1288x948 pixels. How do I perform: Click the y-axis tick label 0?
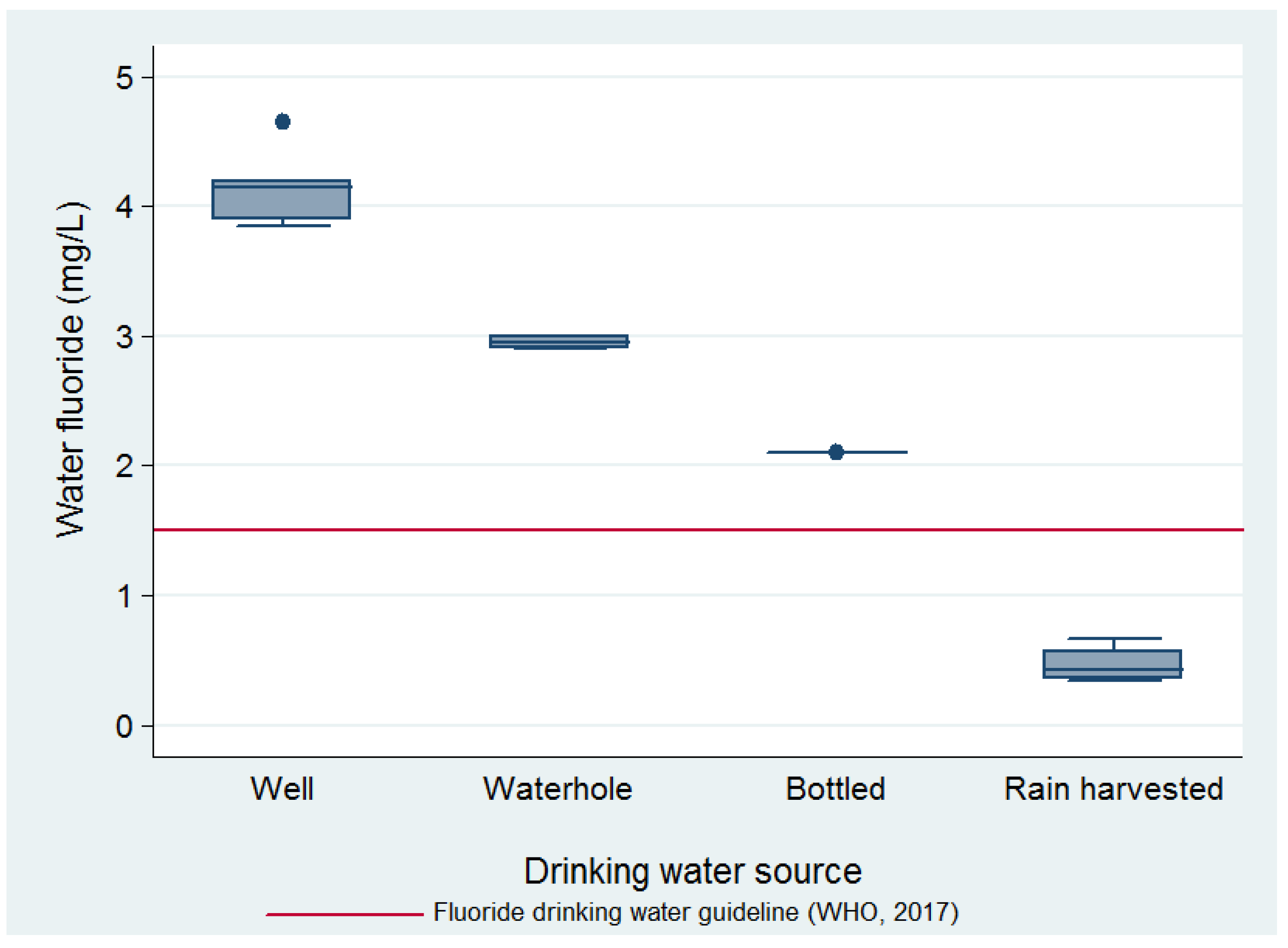(124, 726)
